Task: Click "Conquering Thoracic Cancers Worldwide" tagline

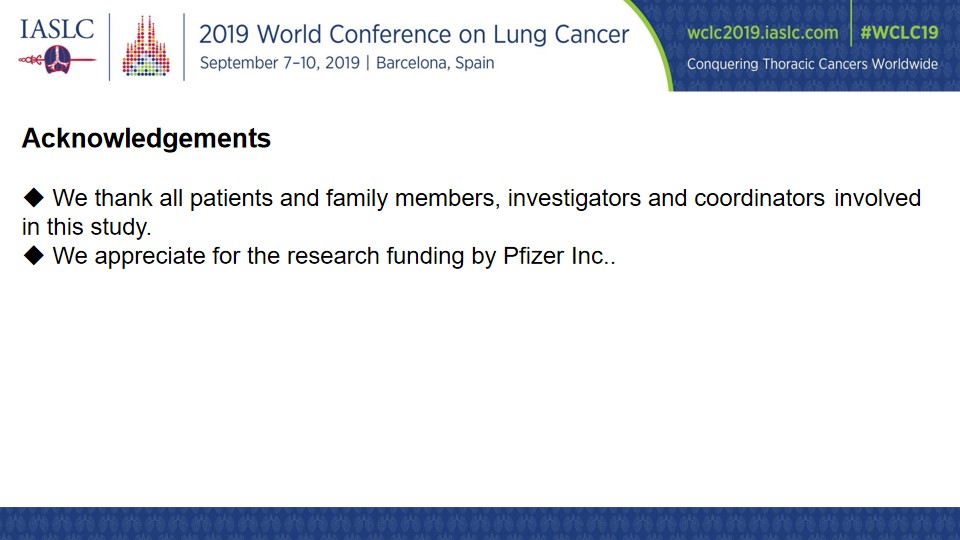Action: tap(812, 64)
